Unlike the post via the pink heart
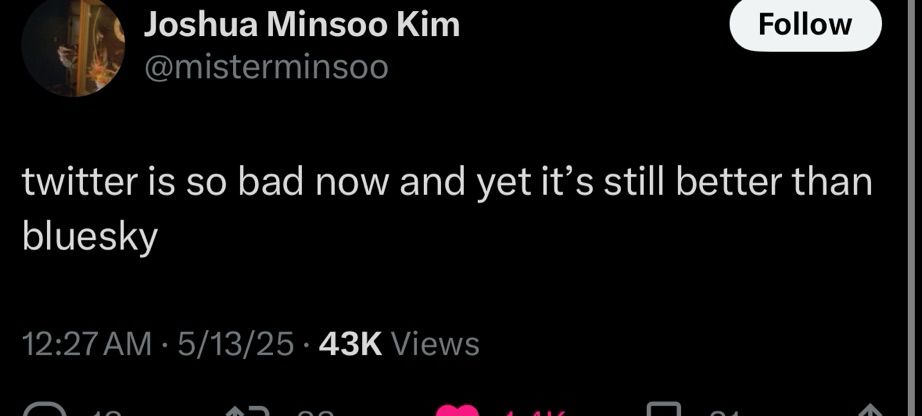Viewport: 922px width, 416px height. pos(459,410)
